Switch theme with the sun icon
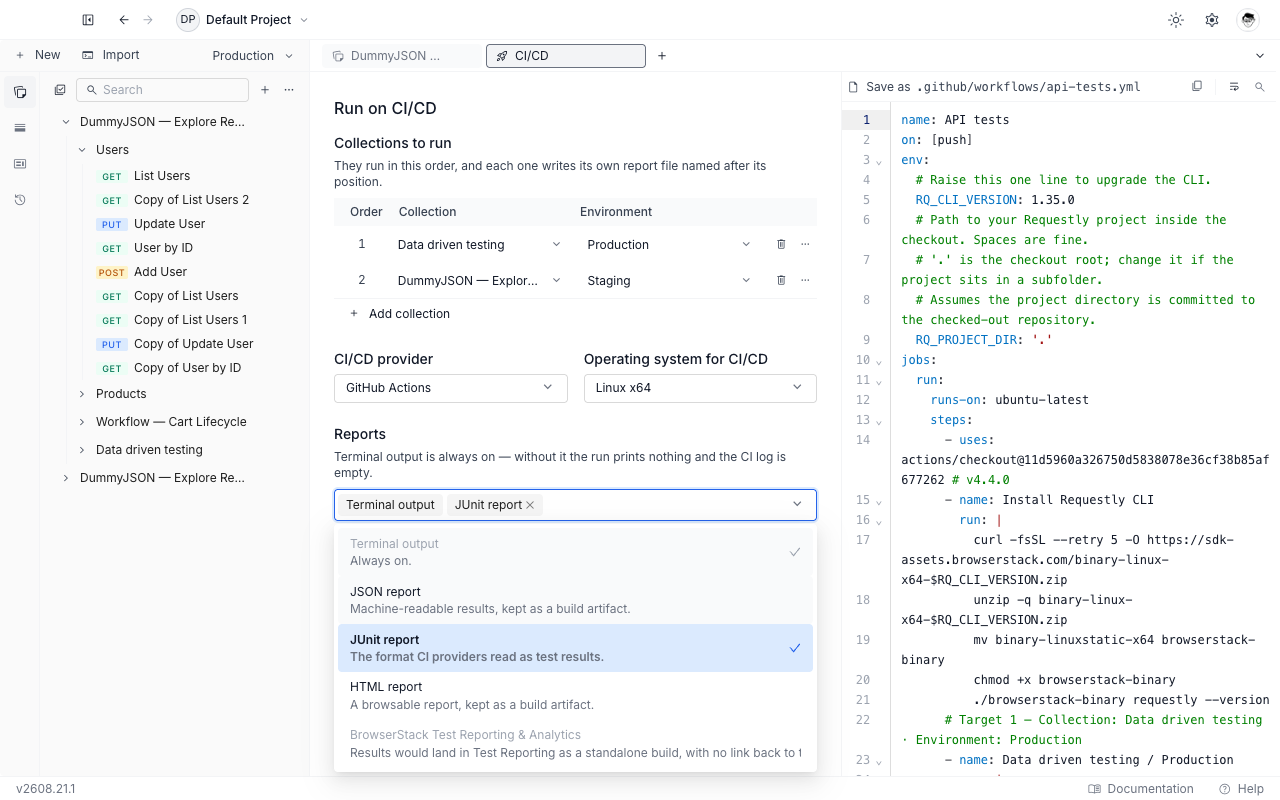Image resolution: width=1280 pixels, height=800 pixels. (1176, 20)
